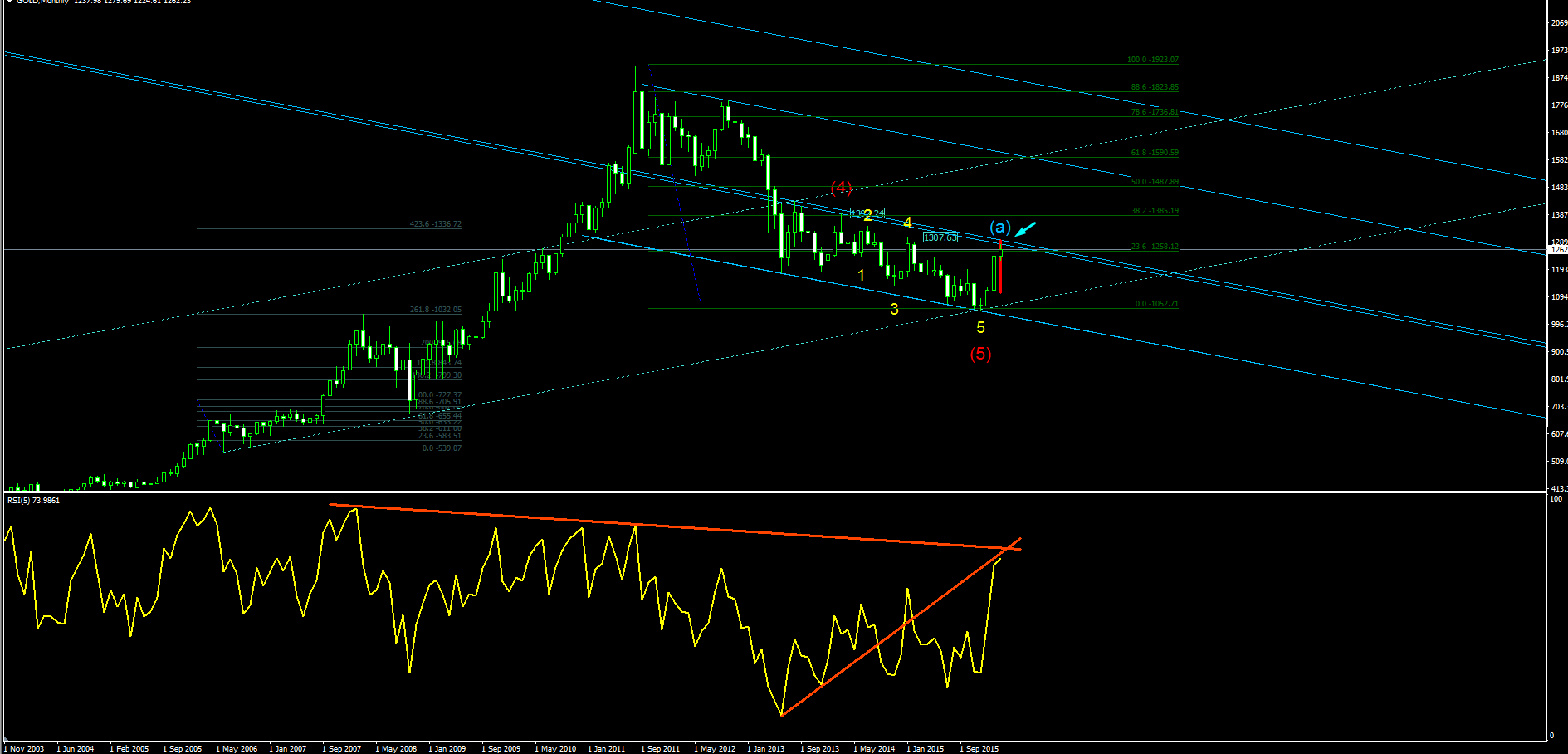
Task: Click the 1 Jan 2007 date label
Action: (288, 749)
